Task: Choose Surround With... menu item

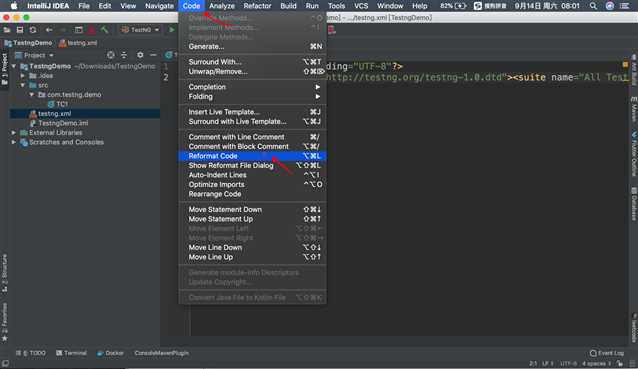Action: 252,62
